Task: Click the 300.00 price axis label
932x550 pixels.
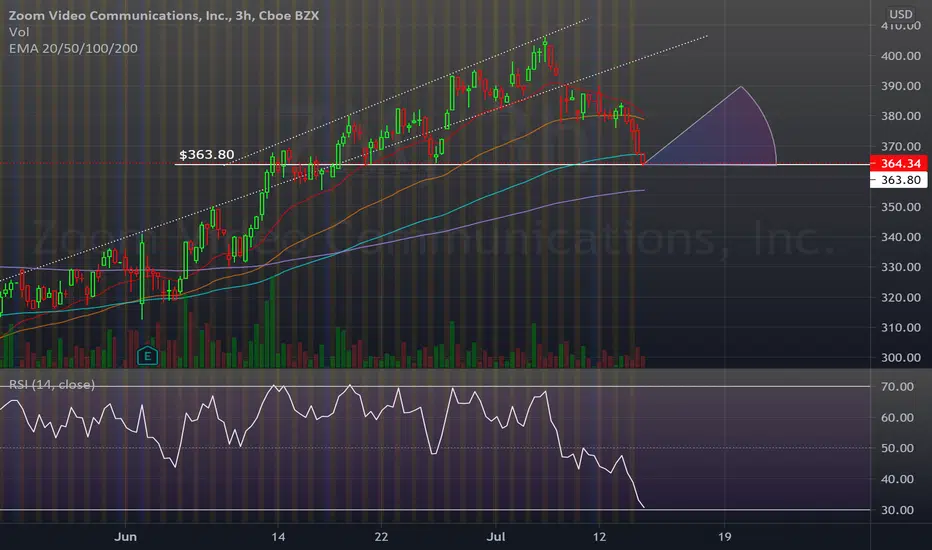Action: [900, 357]
